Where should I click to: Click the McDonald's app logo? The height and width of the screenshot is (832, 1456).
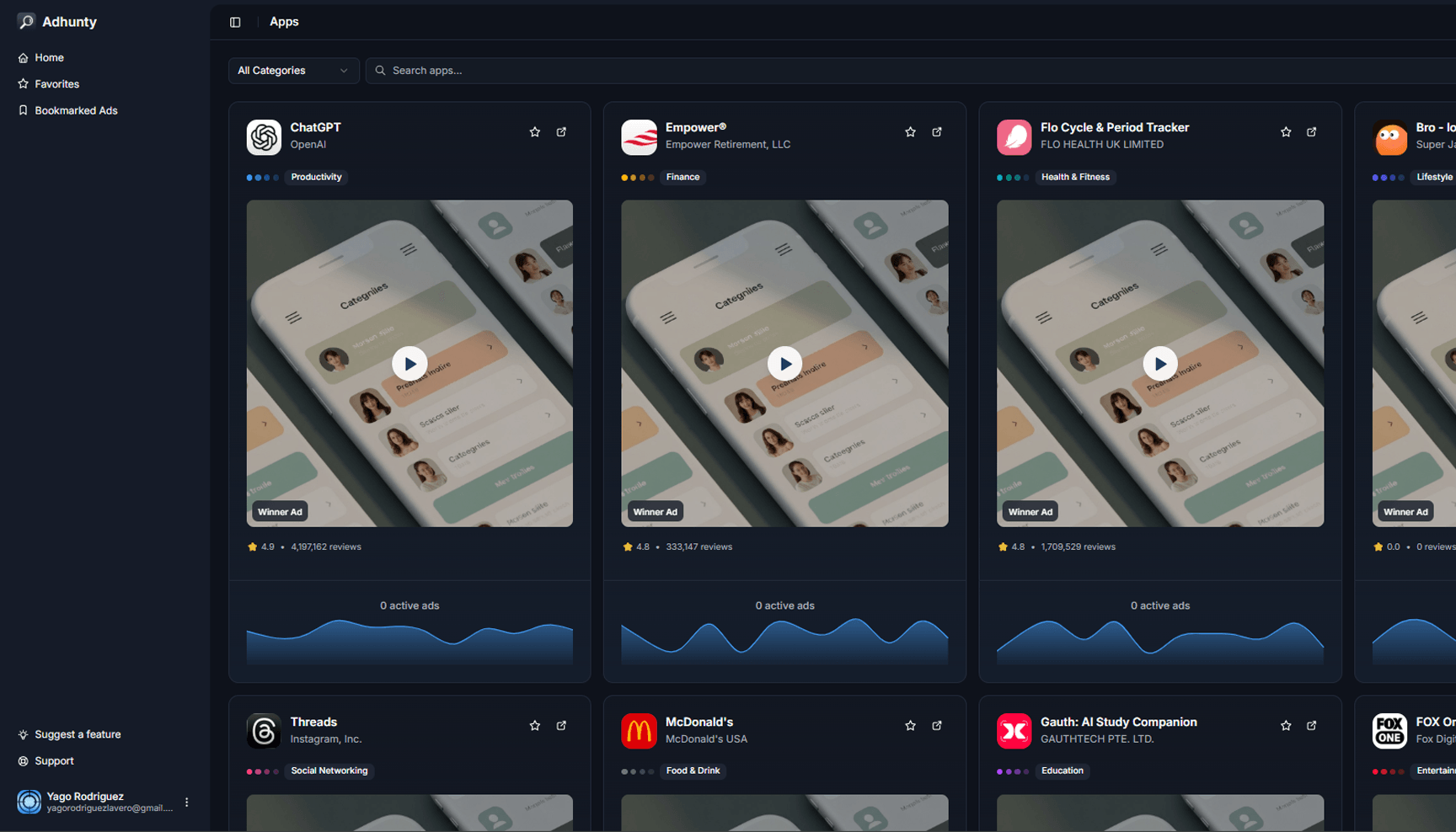click(640, 730)
